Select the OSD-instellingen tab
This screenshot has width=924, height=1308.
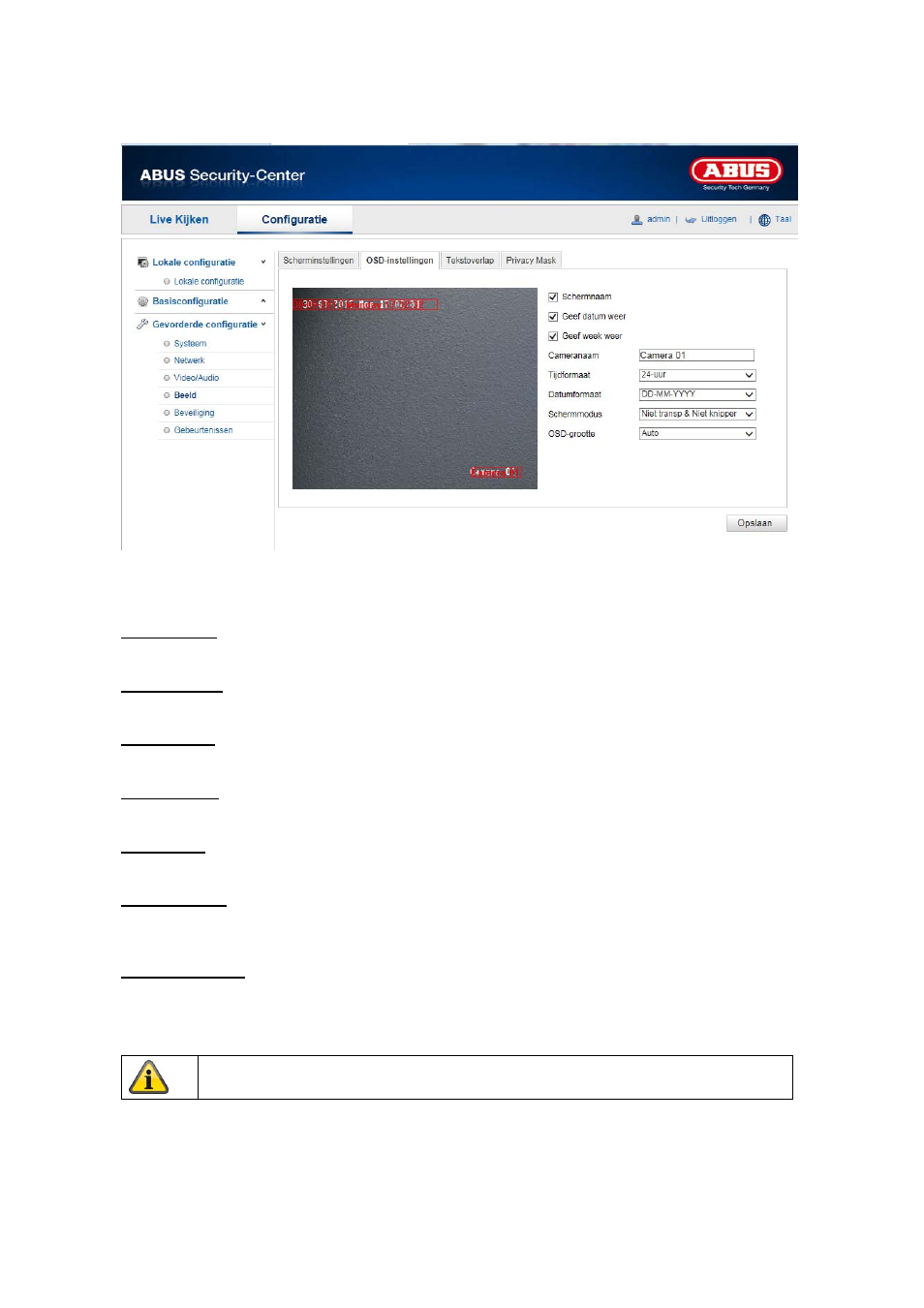click(x=400, y=261)
